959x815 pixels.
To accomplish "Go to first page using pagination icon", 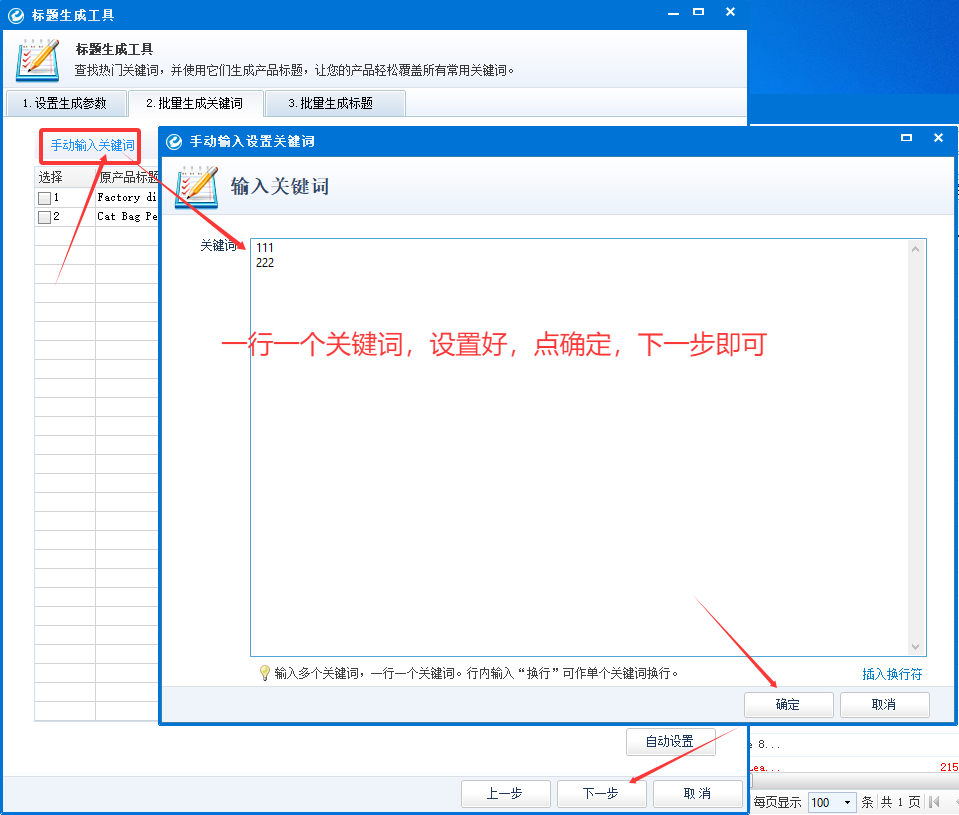I will 934,802.
